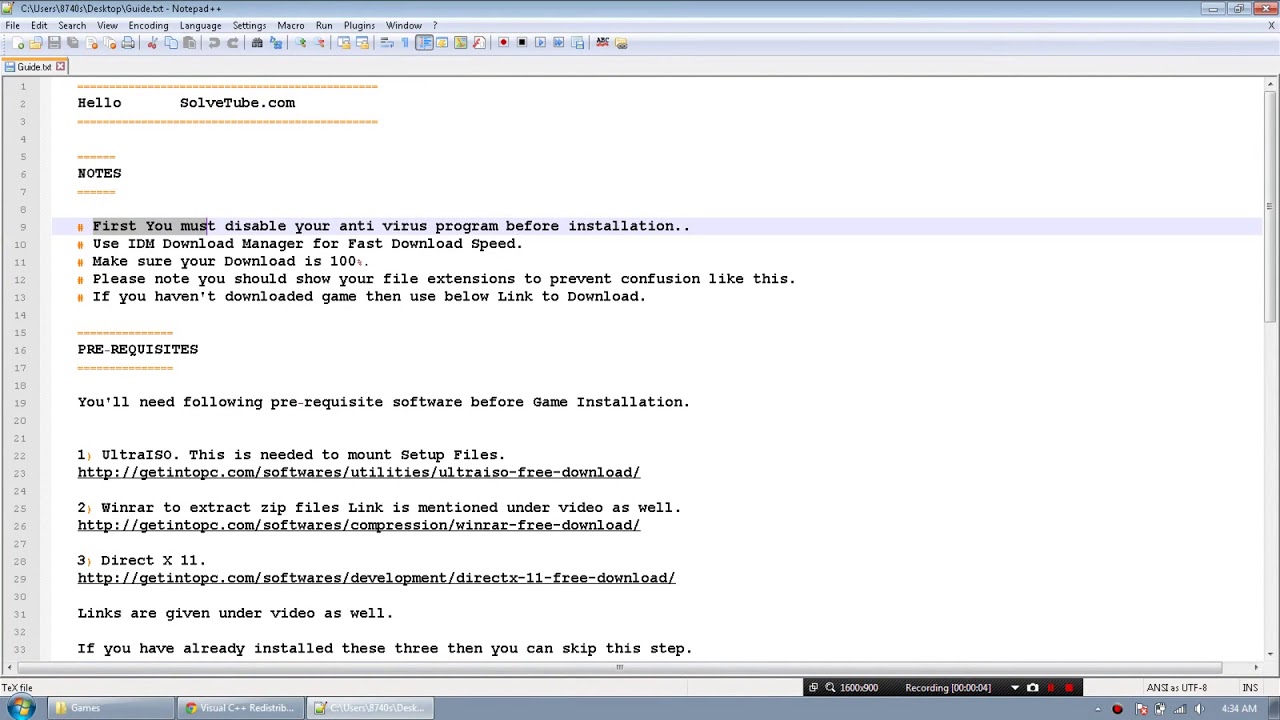Image resolution: width=1280 pixels, height=720 pixels.
Task: Click the 4:34 AM system clock
Action: point(1239,709)
